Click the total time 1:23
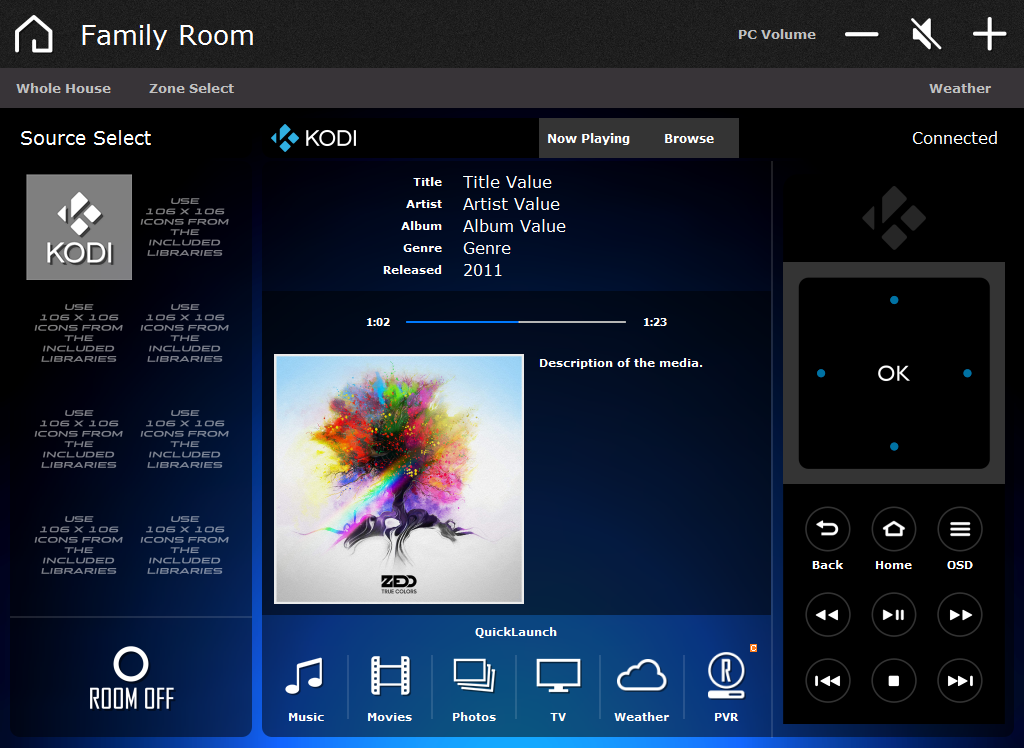This screenshot has width=1024, height=748. (x=655, y=322)
